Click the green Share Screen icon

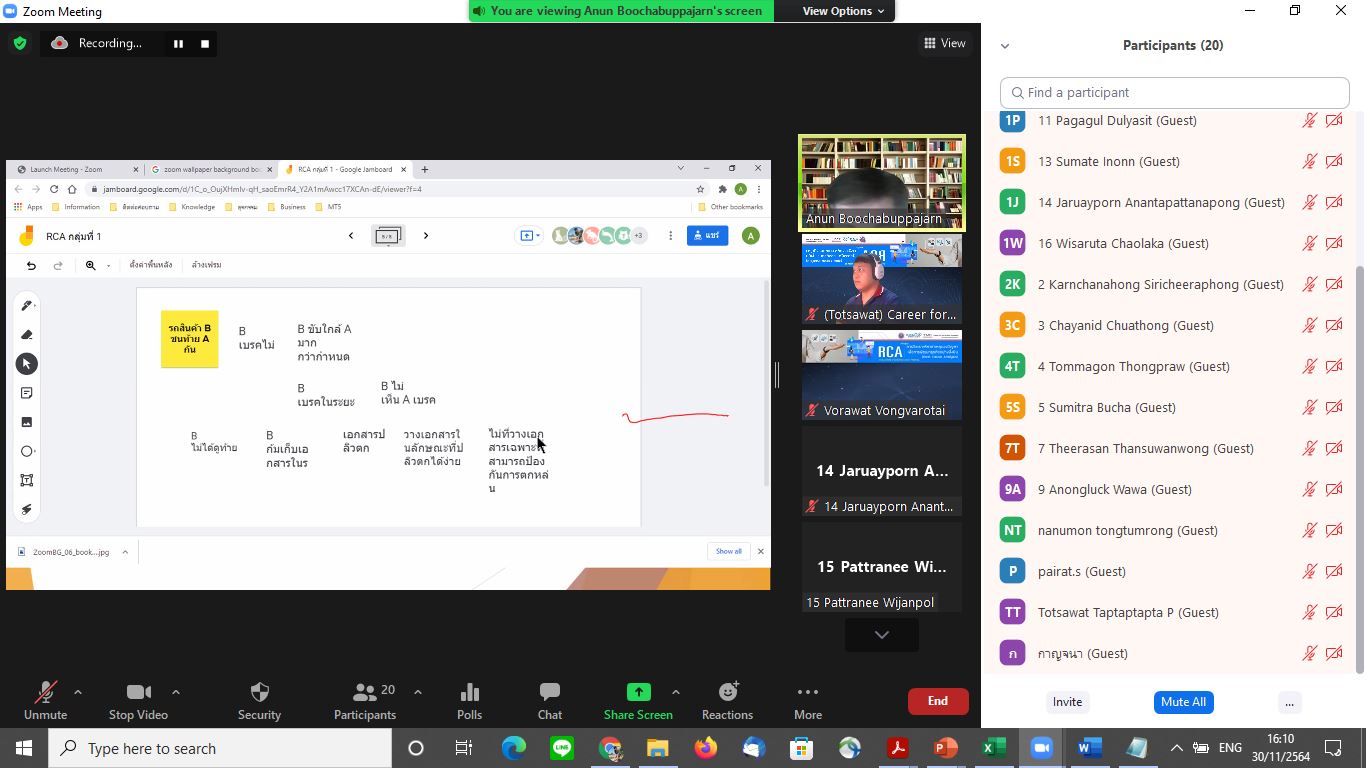(x=638, y=692)
